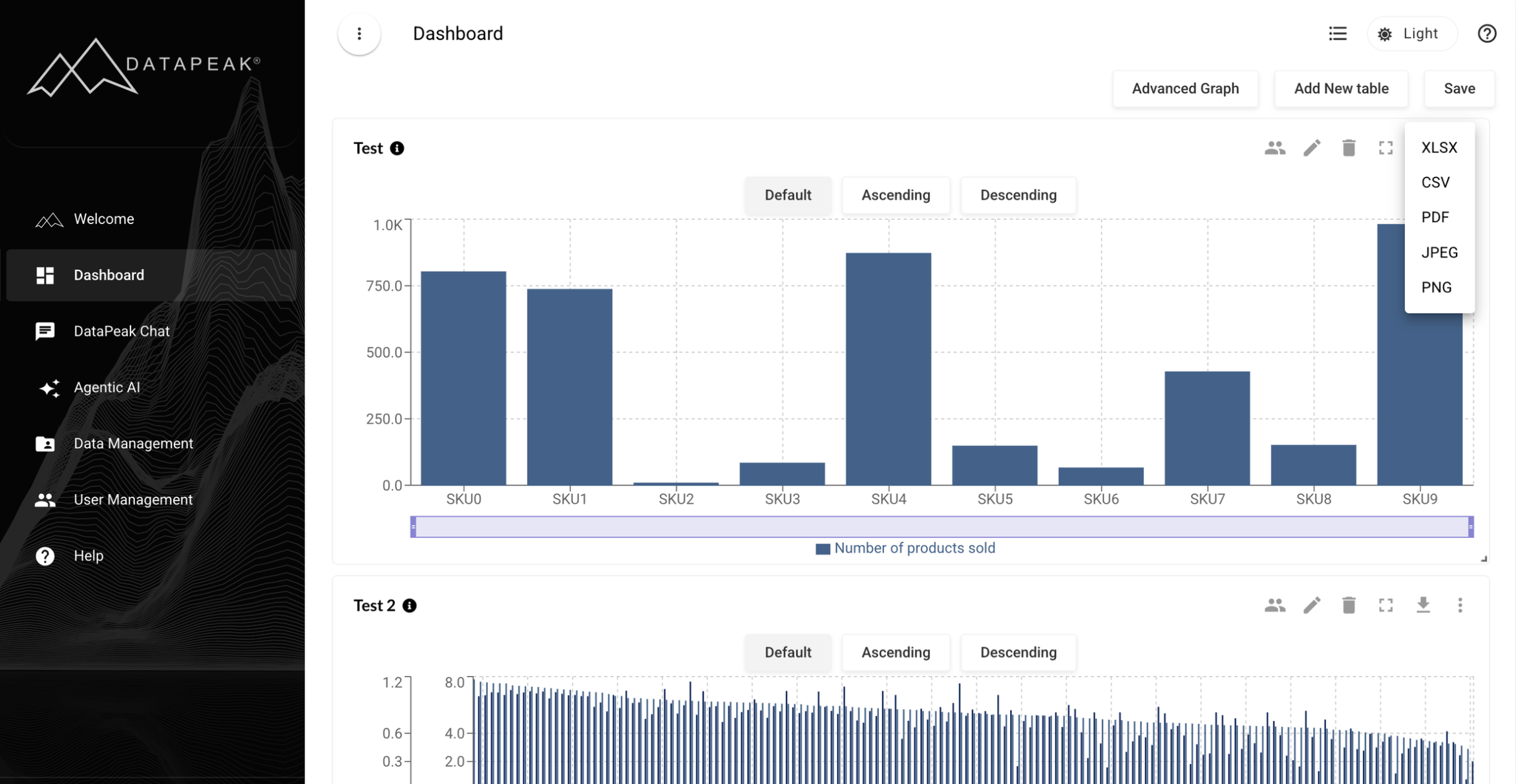Share the Test 2 chart with users icon
The width and height of the screenshot is (1516, 784).
[1275, 605]
